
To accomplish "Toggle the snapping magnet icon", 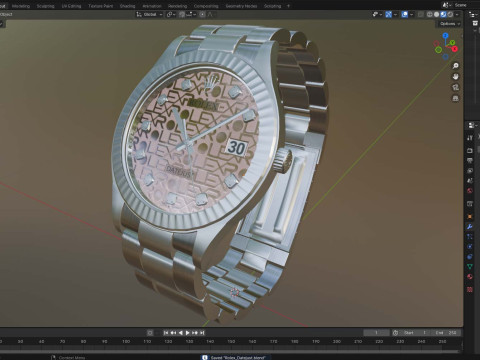I will [182, 14].
